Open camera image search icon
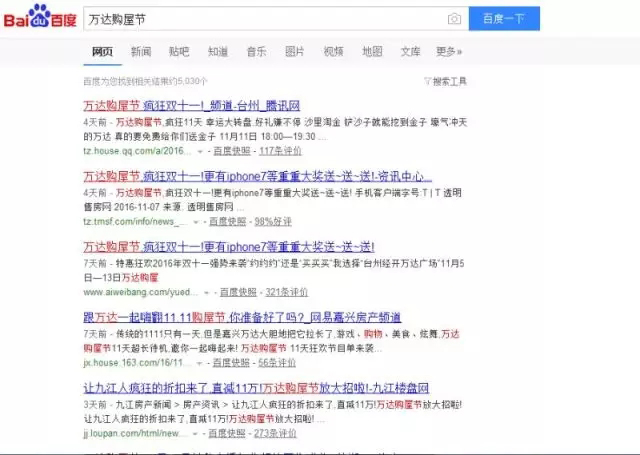 point(454,19)
